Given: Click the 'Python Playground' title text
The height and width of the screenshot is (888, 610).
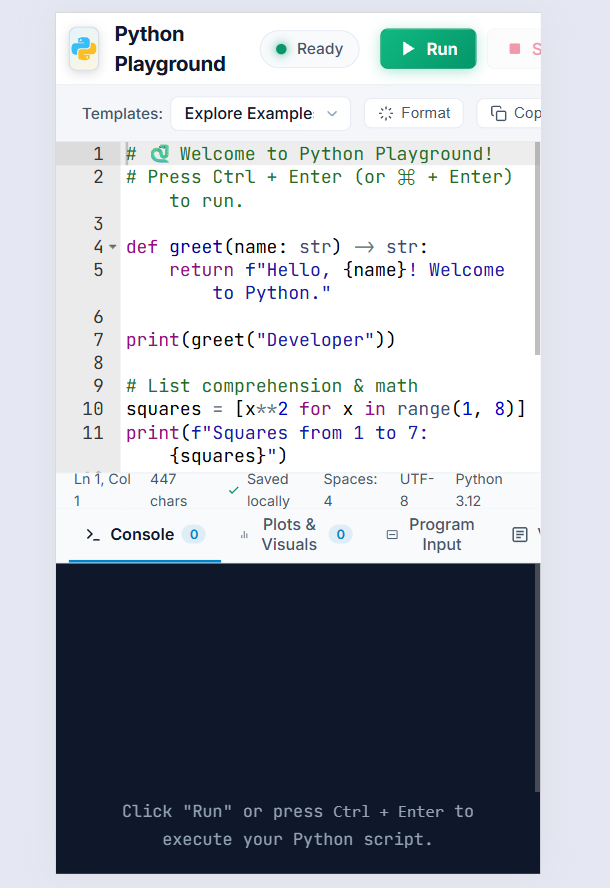Looking at the screenshot, I should click(x=170, y=49).
